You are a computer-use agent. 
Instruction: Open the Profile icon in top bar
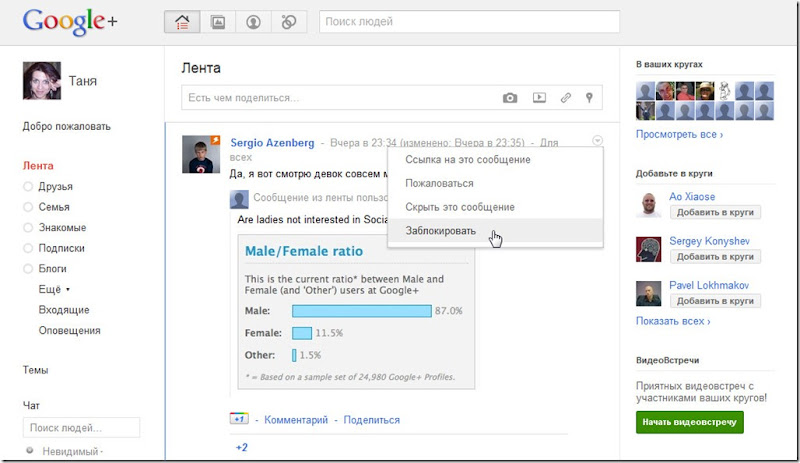tap(253, 22)
